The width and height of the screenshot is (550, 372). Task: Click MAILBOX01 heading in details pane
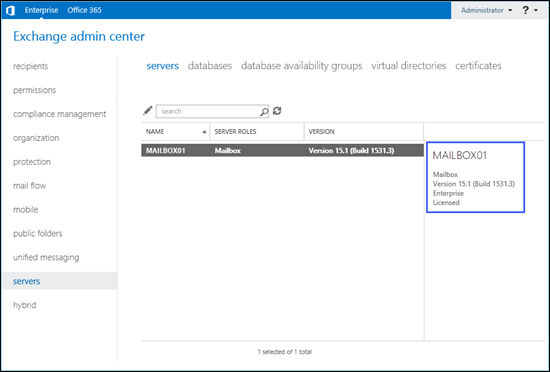(x=460, y=155)
